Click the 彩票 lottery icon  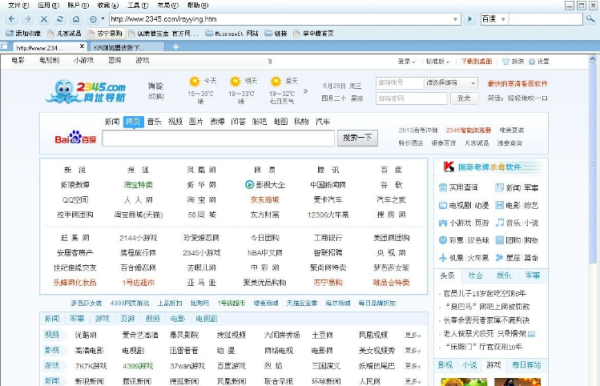click(x=443, y=240)
